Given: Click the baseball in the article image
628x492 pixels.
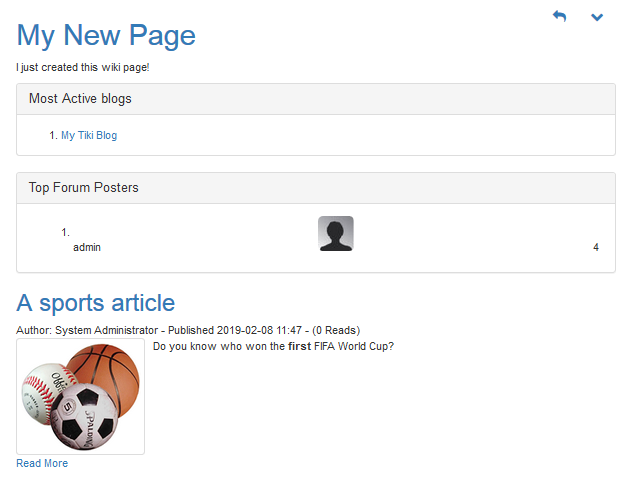Looking at the screenshot, I should pyautogui.click(x=44, y=390).
